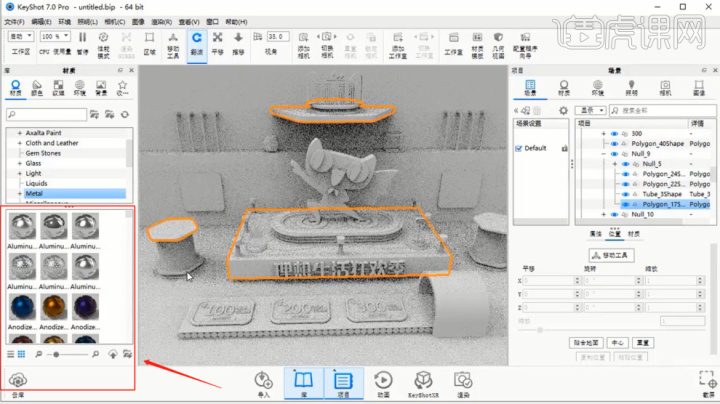The image size is (720, 404).
Task: Open the CPU usage 100% dropdown
Action: pos(55,36)
